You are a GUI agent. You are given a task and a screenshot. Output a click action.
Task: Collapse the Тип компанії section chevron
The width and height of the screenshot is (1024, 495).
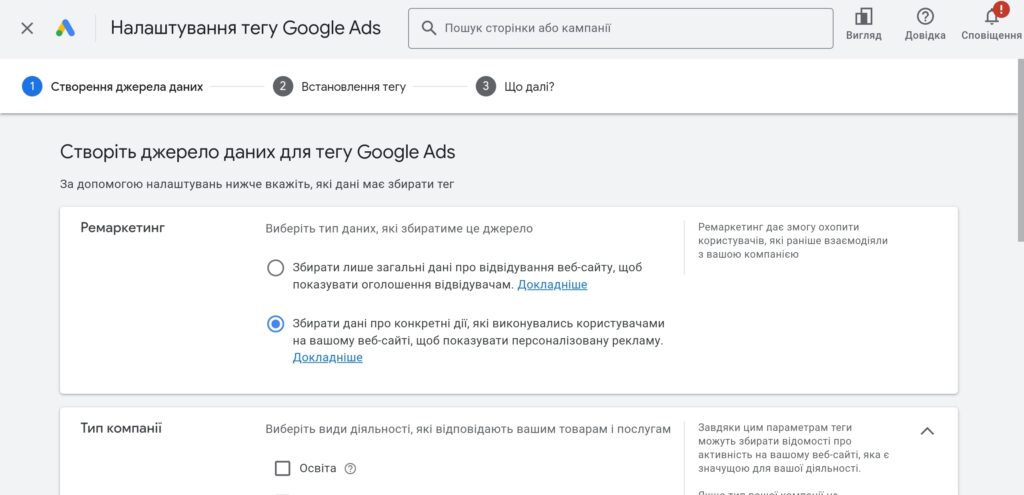point(927,431)
